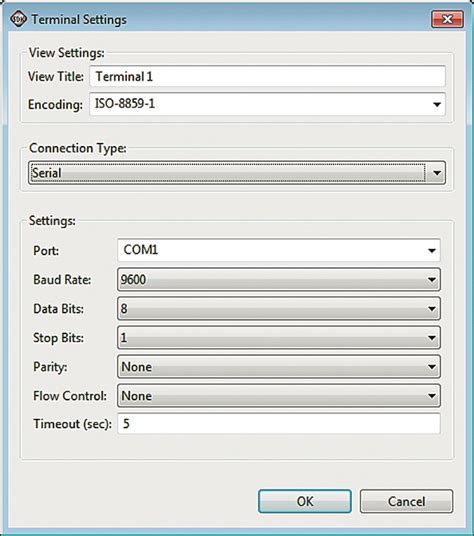
Task: Open the Baud Rate 9600 dropdown
Action: 279,280
